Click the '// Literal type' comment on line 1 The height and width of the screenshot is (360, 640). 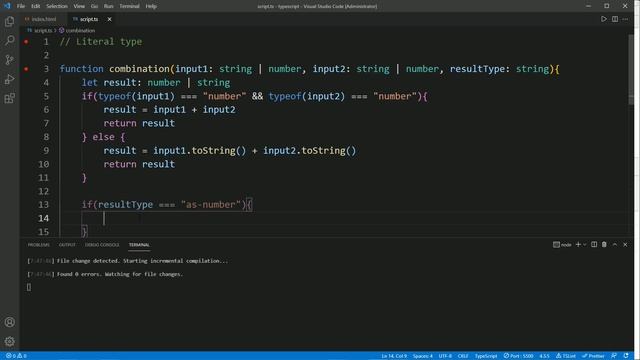coord(101,42)
